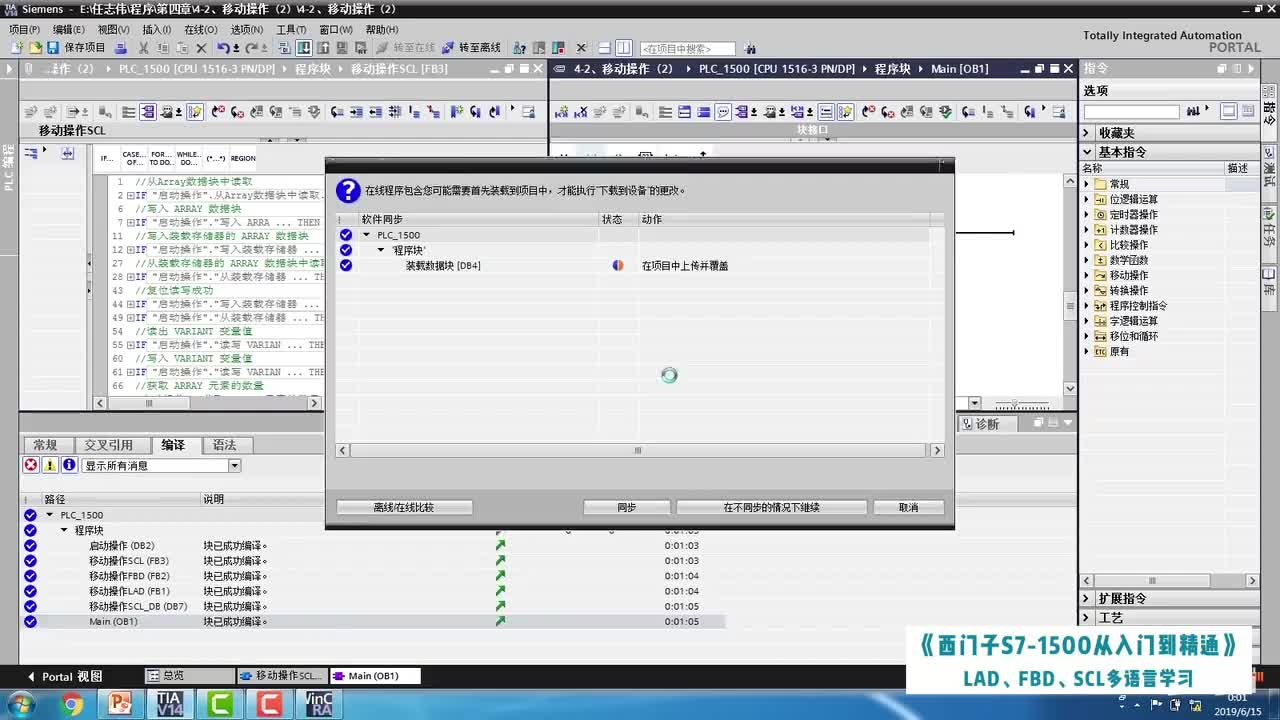
Task: Click the WHILE... DO... snippet icon
Action: 188,158
